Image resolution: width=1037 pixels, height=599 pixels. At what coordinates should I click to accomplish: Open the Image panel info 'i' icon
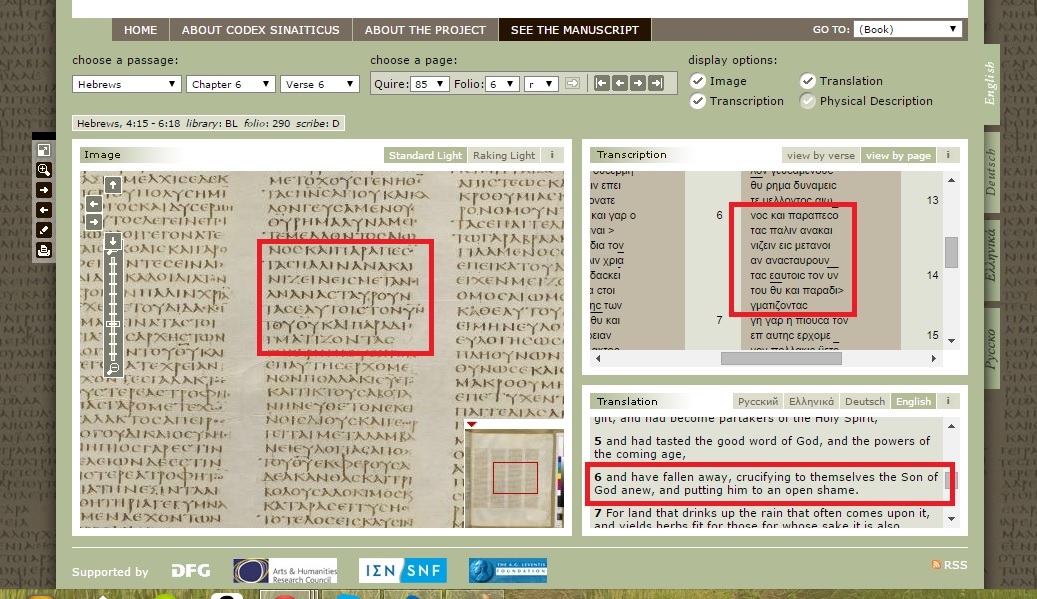click(x=552, y=155)
